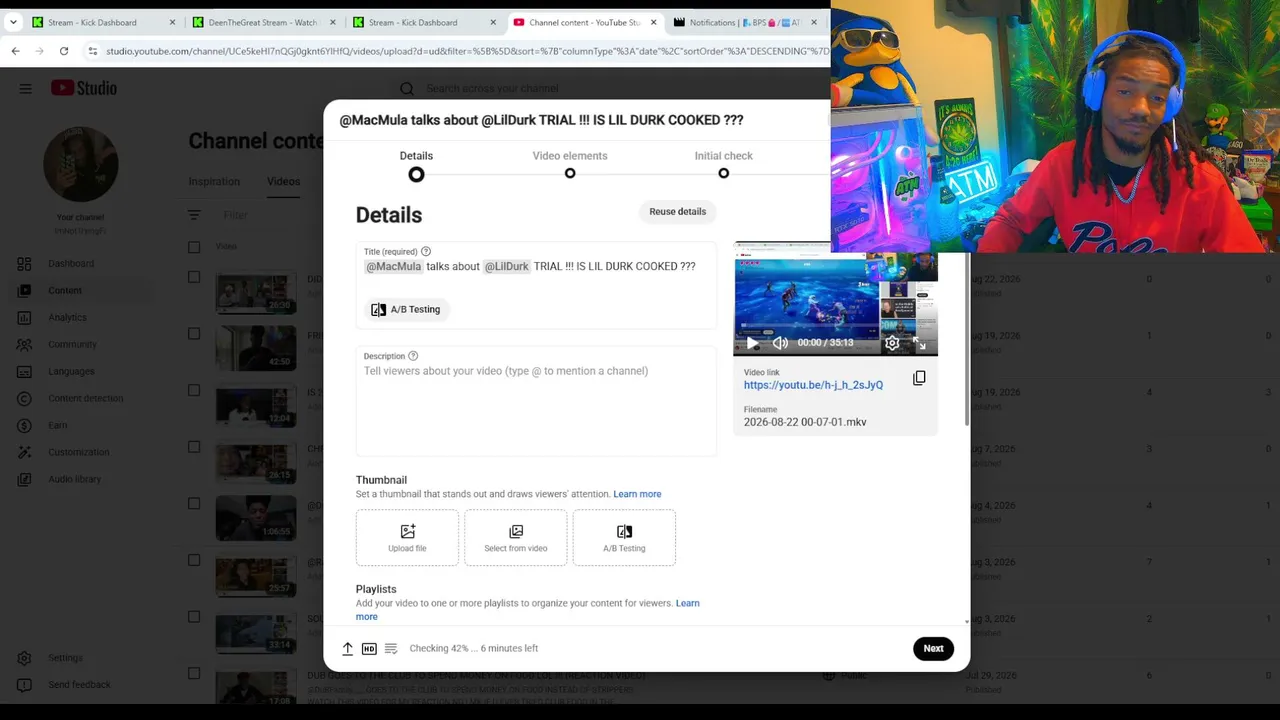This screenshot has width=1280, height=720.
Task: Choose Upload file thumbnail option
Action: [407, 538]
